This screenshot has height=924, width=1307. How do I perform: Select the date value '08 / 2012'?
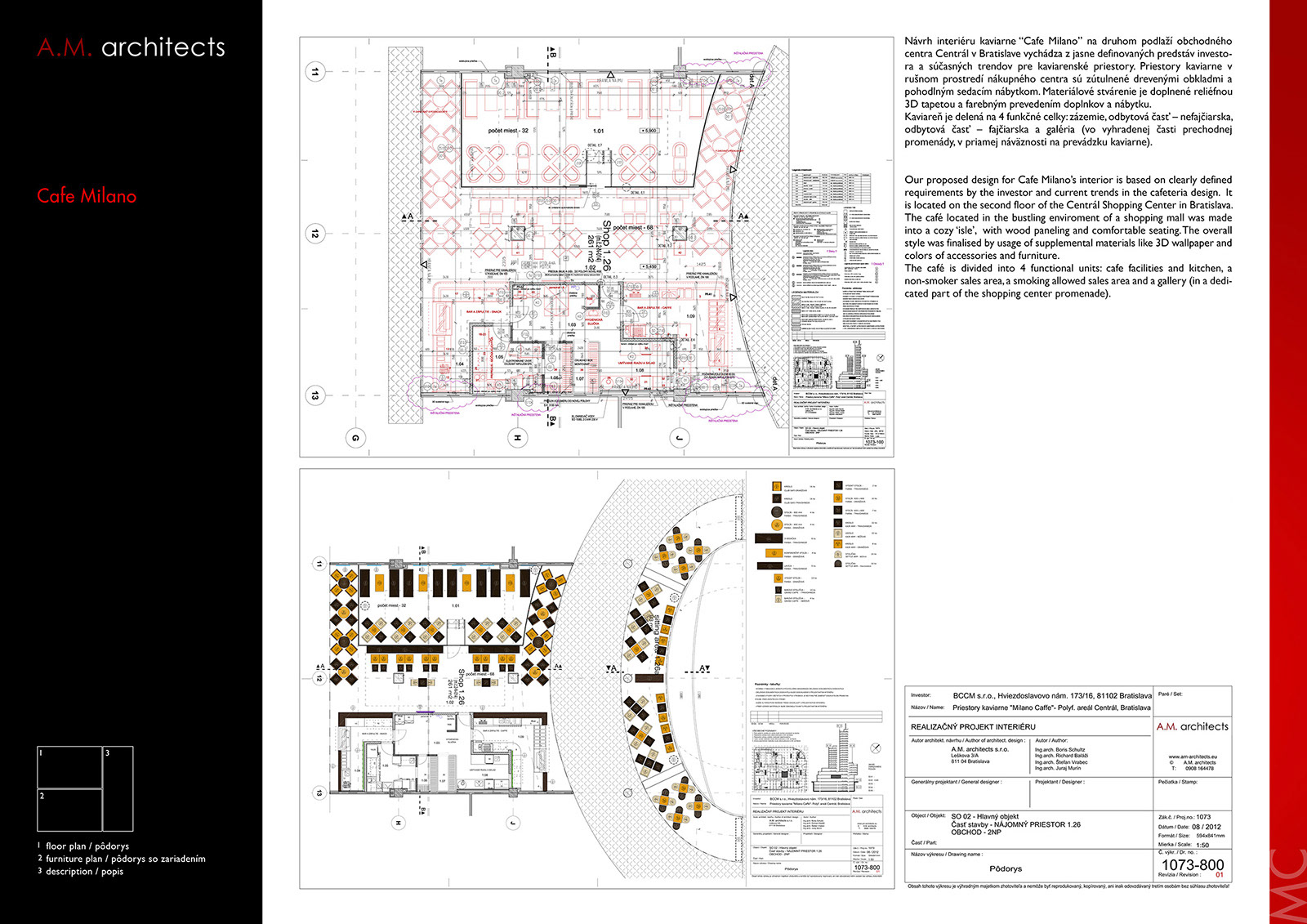(1207, 826)
